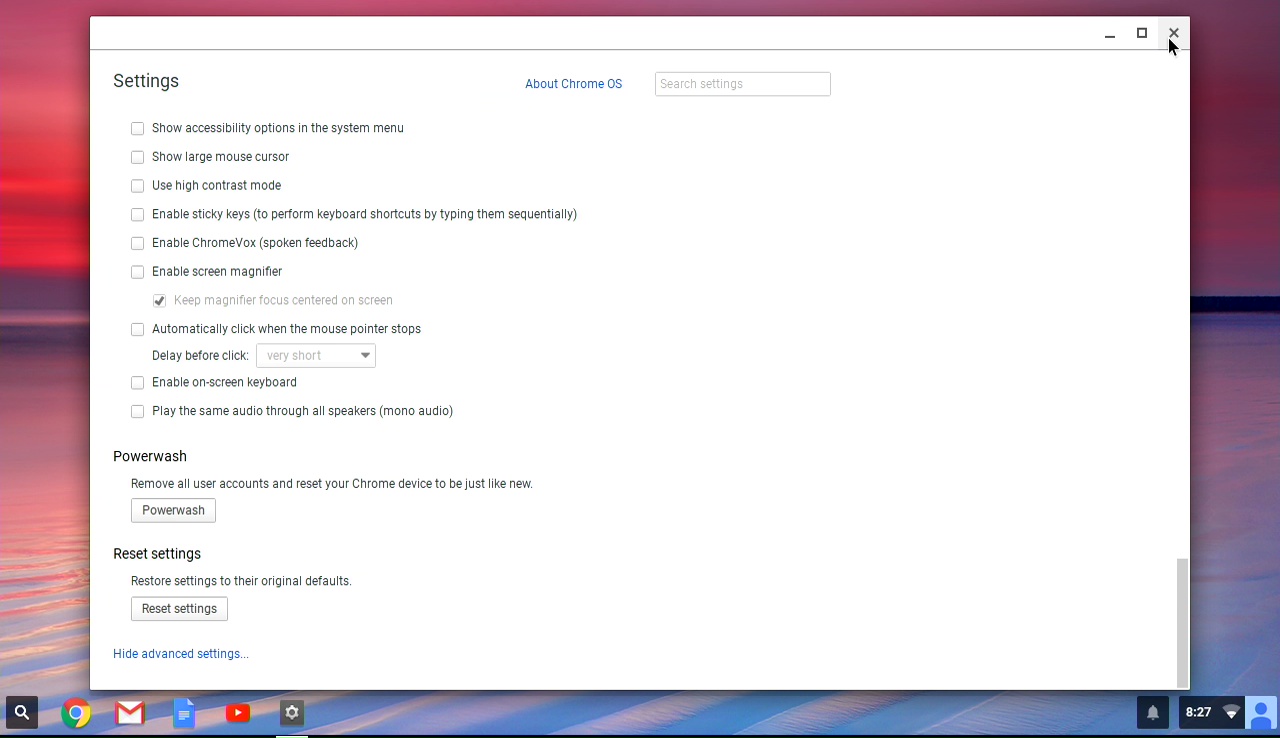Open the launcher search icon
1280x738 pixels.
coord(22,713)
